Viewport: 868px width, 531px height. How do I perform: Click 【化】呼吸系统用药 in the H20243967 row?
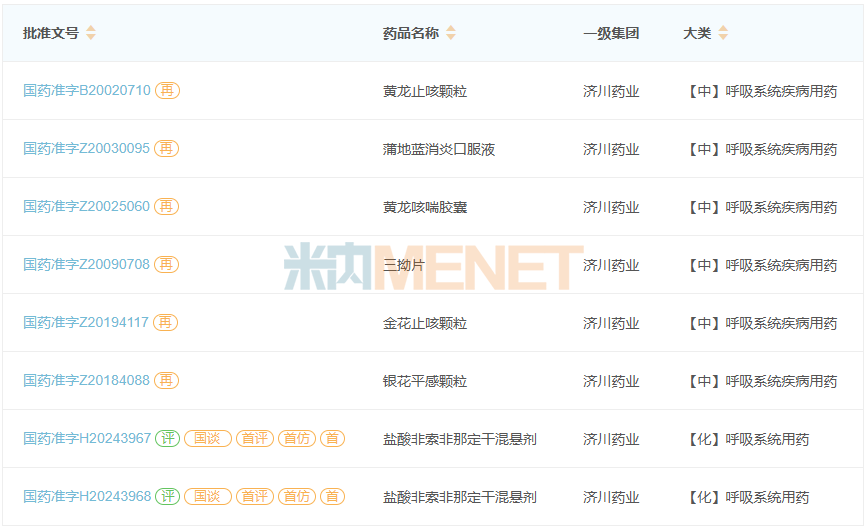(x=747, y=440)
